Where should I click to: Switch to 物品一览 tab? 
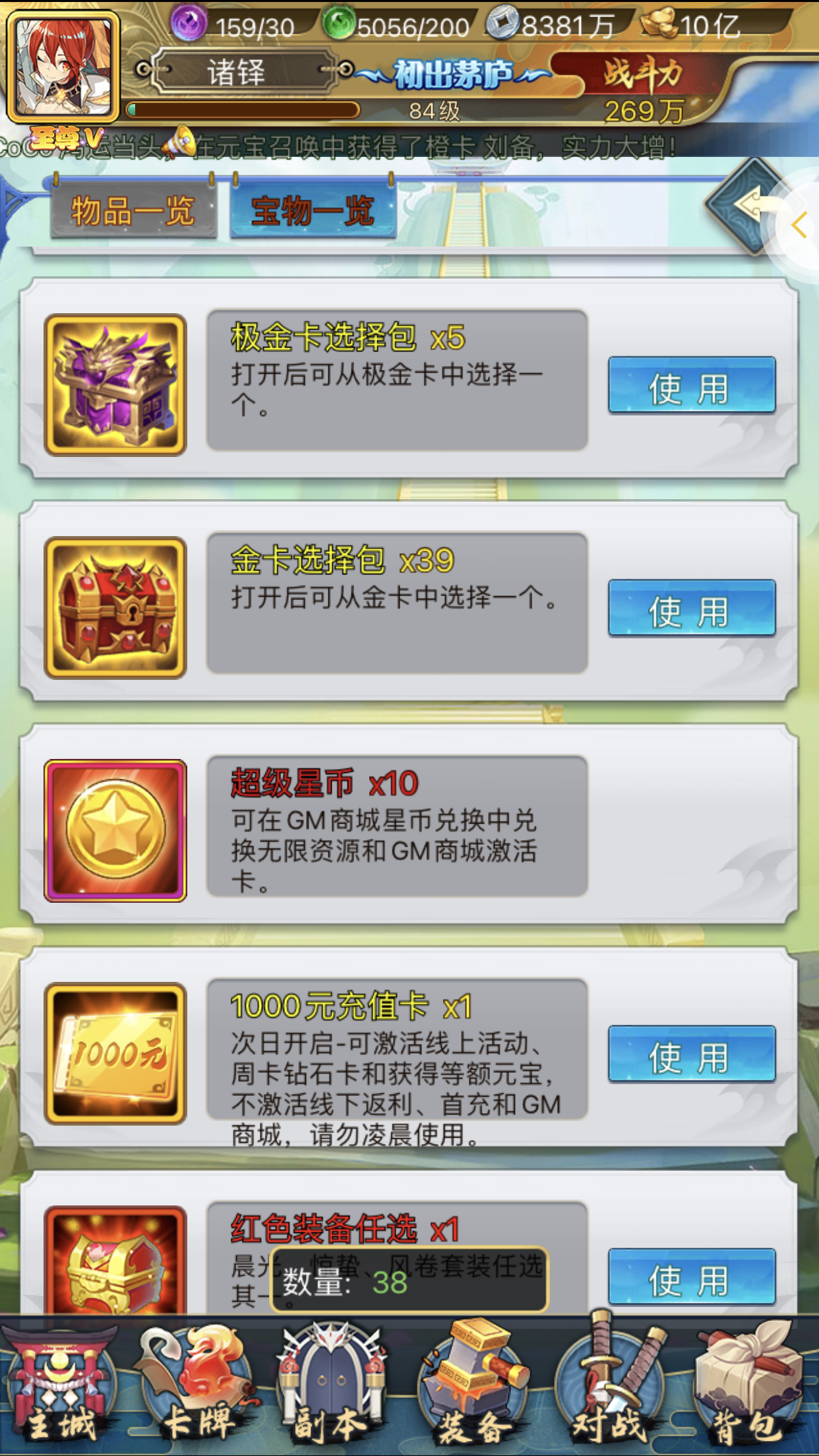click(134, 210)
